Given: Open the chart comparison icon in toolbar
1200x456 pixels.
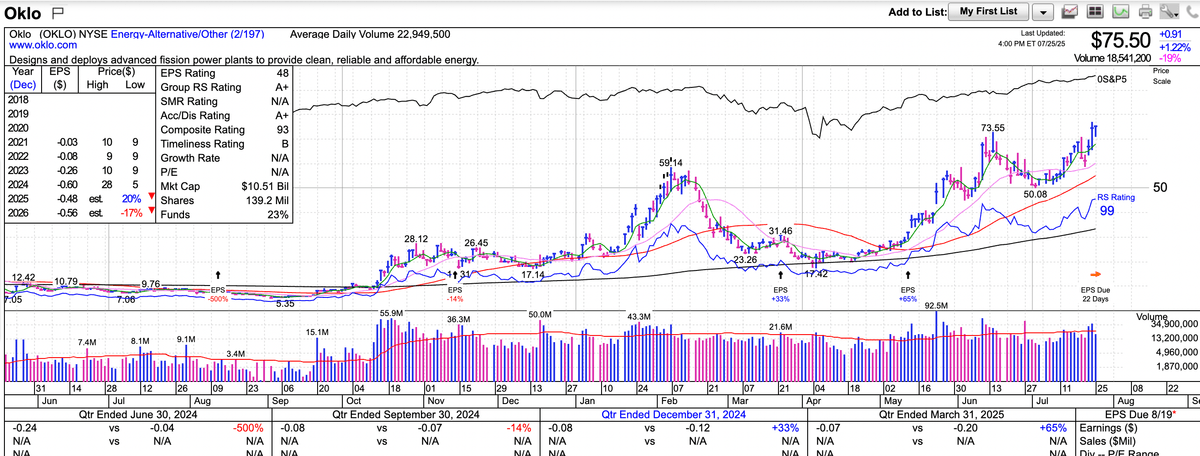Looking at the screenshot, I should tap(1069, 12).
